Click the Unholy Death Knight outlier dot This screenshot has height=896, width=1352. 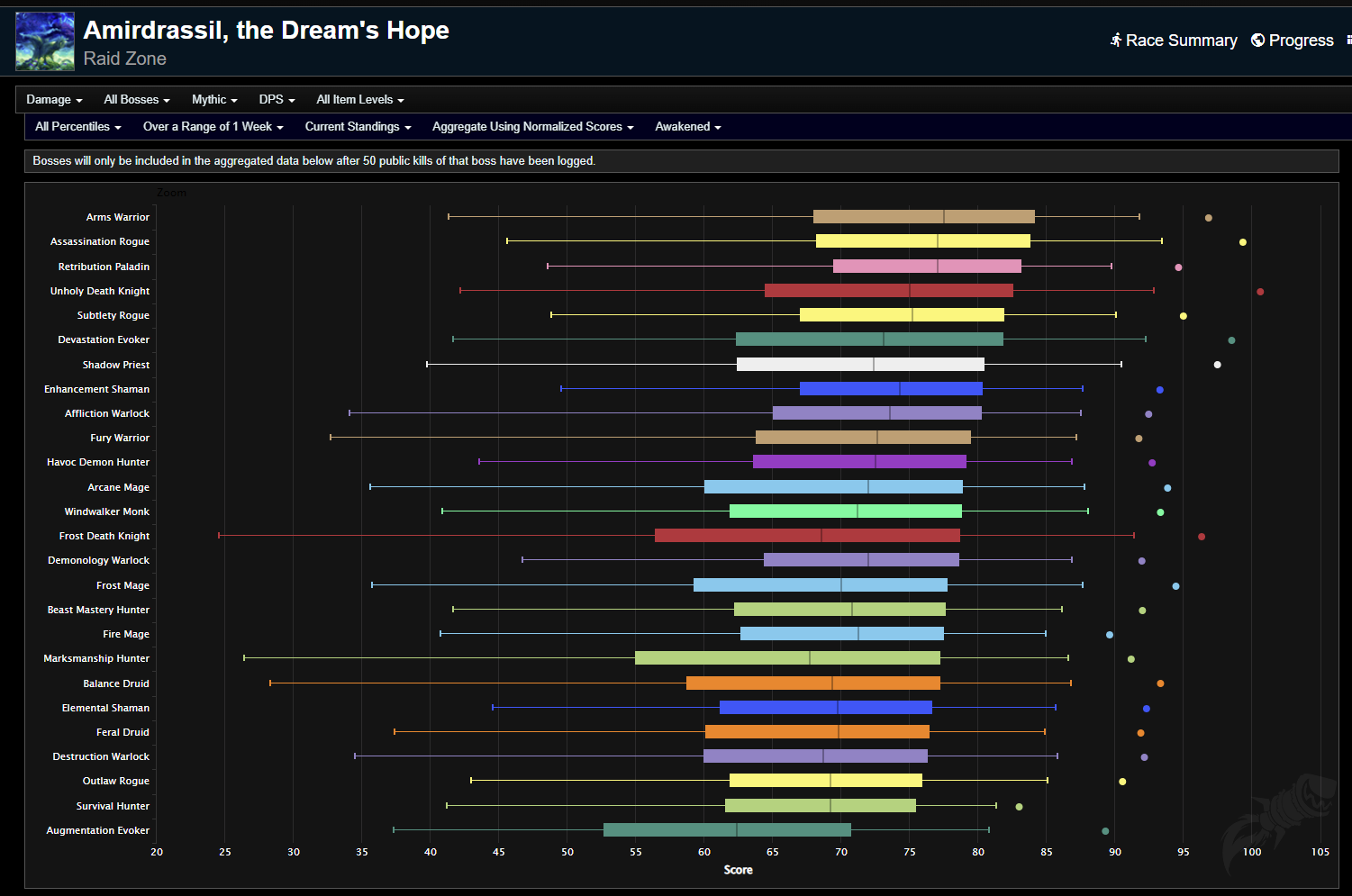click(x=1260, y=292)
